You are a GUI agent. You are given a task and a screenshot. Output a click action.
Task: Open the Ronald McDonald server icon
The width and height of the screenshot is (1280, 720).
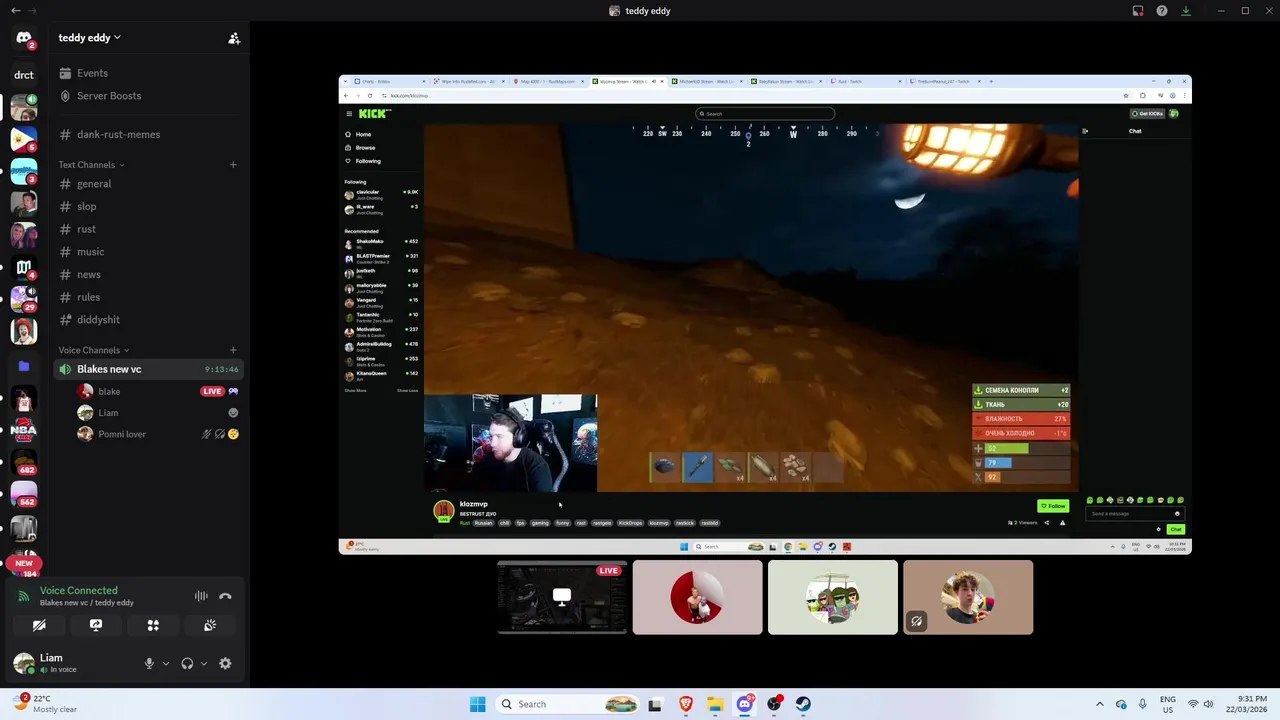(24, 330)
